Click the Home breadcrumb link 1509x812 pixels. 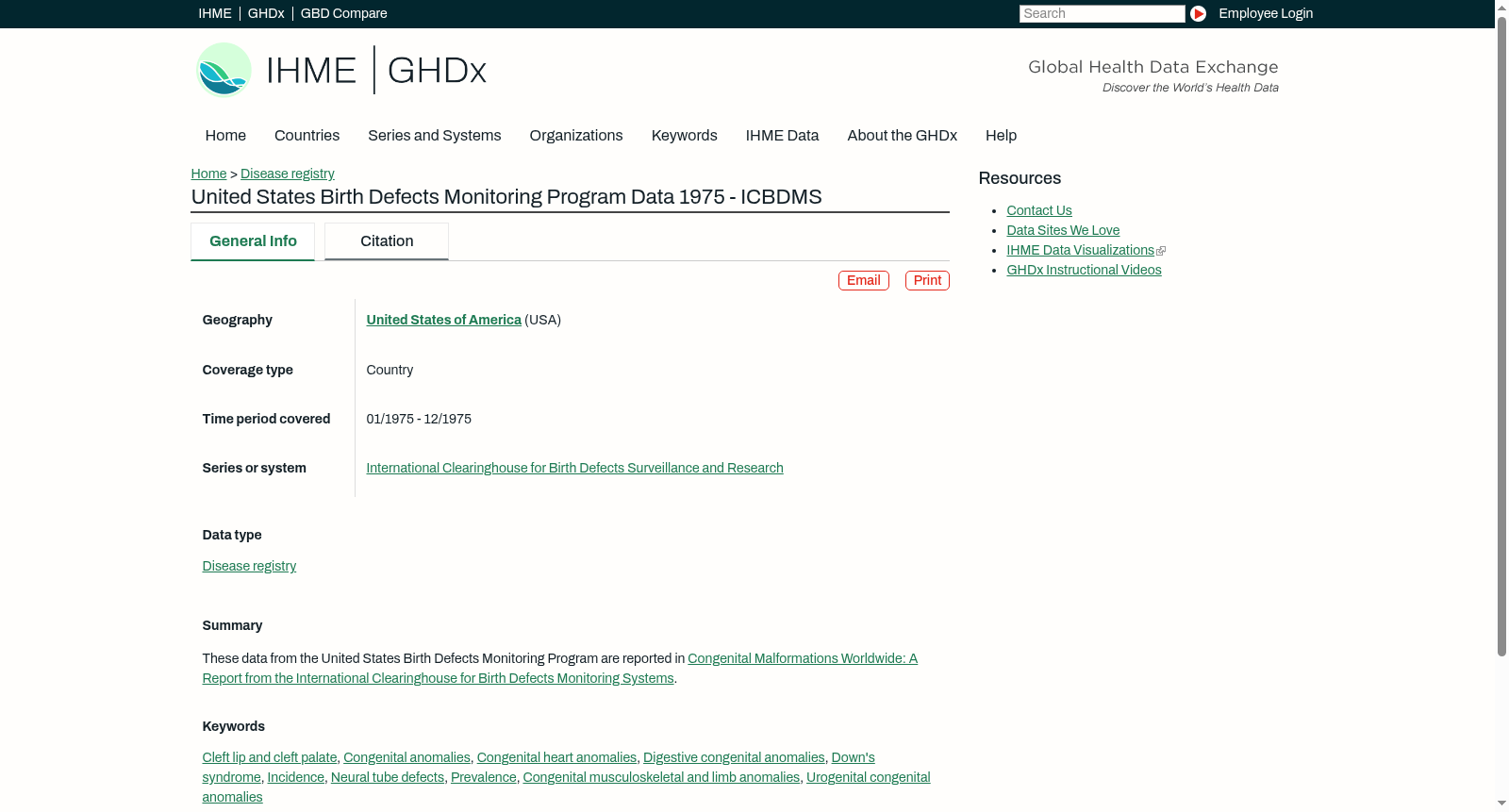(208, 174)
